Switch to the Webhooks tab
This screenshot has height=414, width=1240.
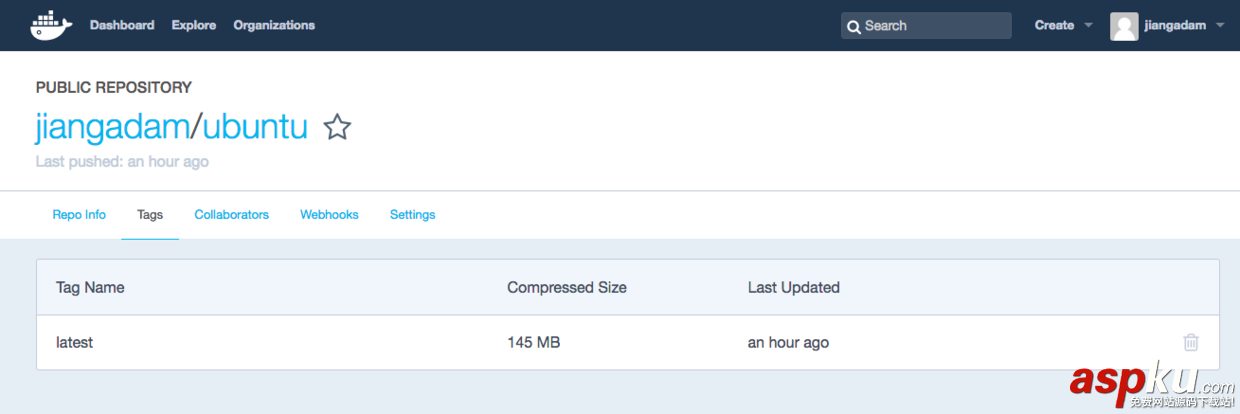coord(329,215)
